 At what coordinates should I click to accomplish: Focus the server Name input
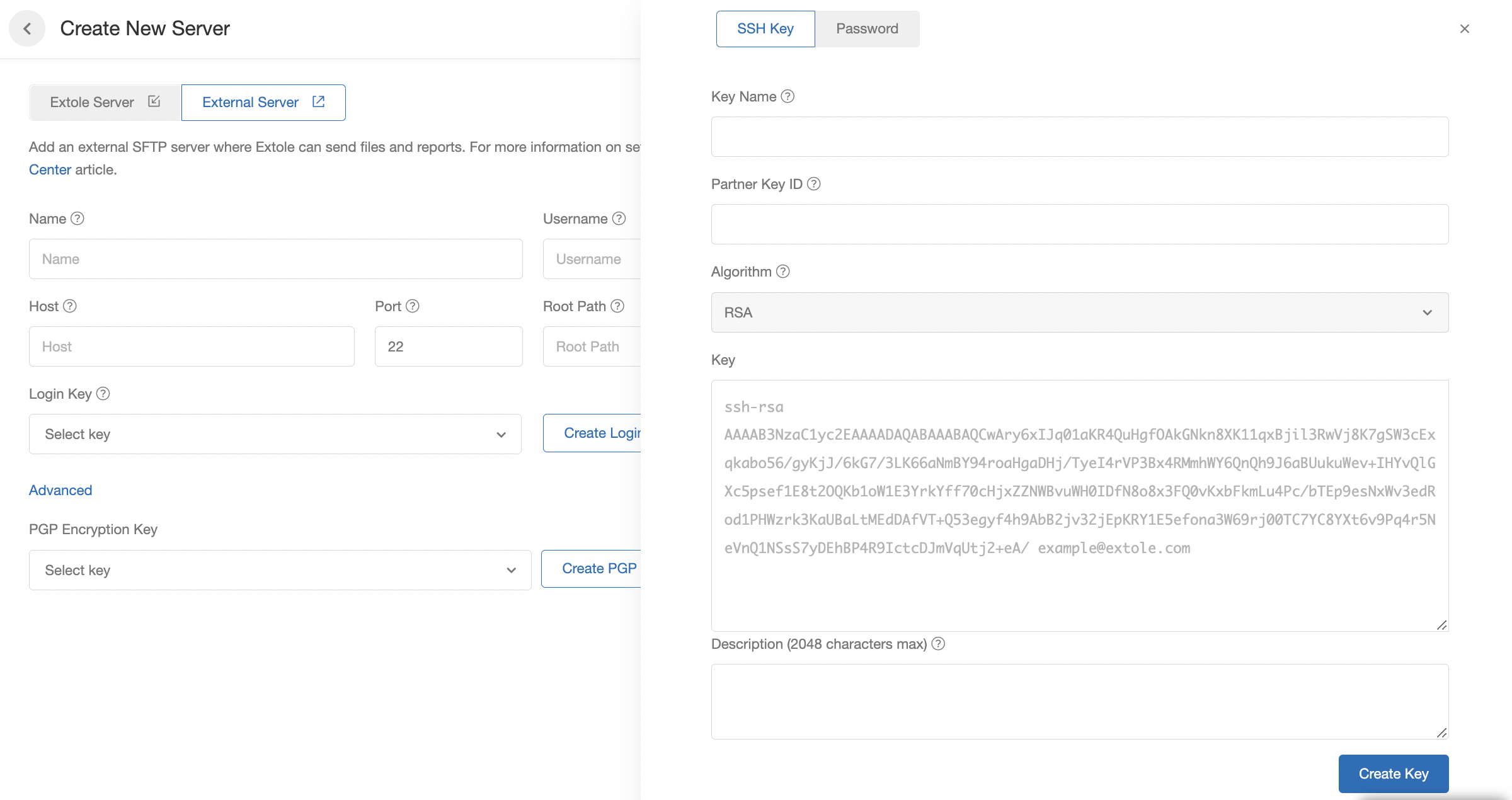[x=276, y=259]
